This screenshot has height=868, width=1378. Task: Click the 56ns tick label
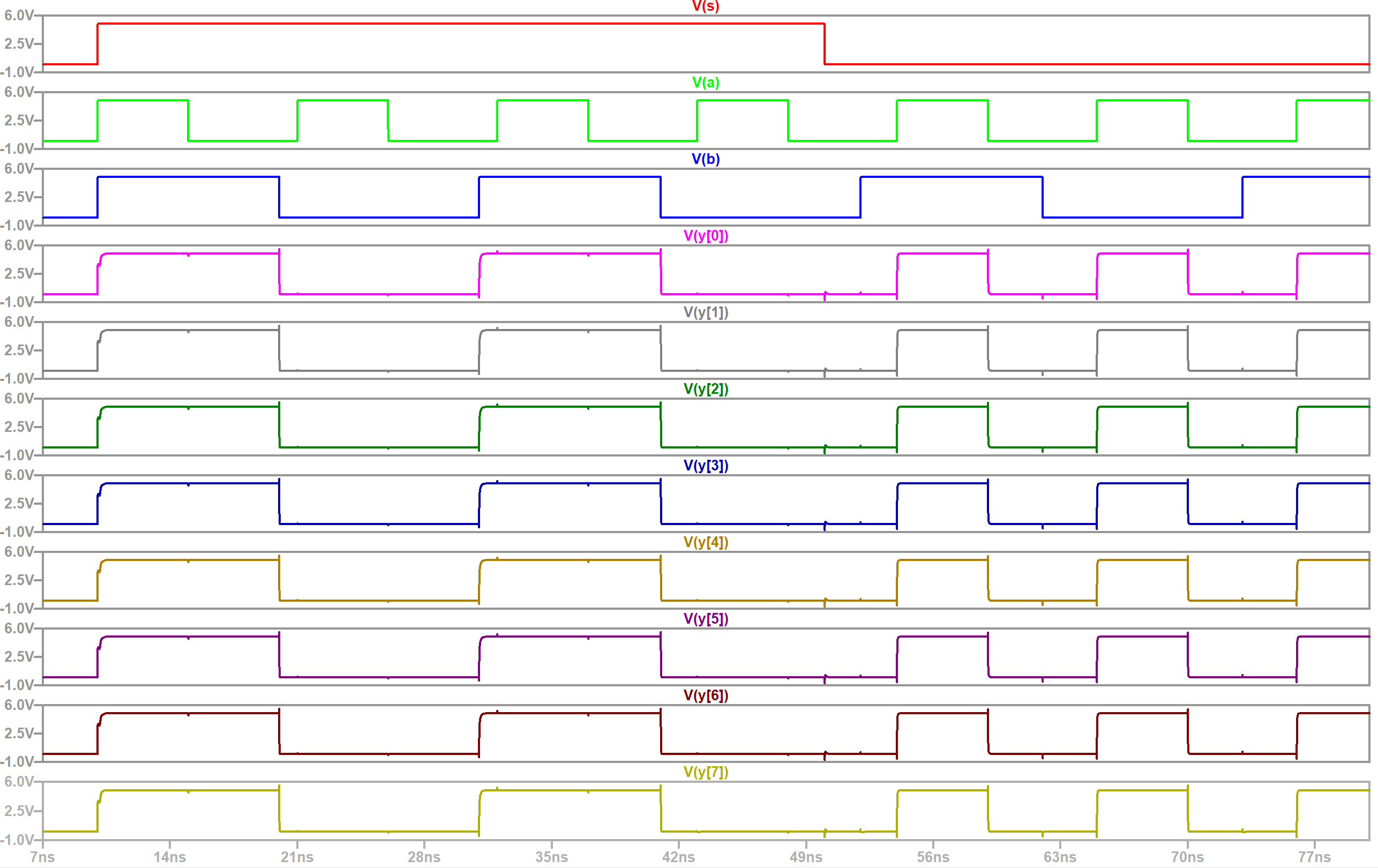pos(933,857)
